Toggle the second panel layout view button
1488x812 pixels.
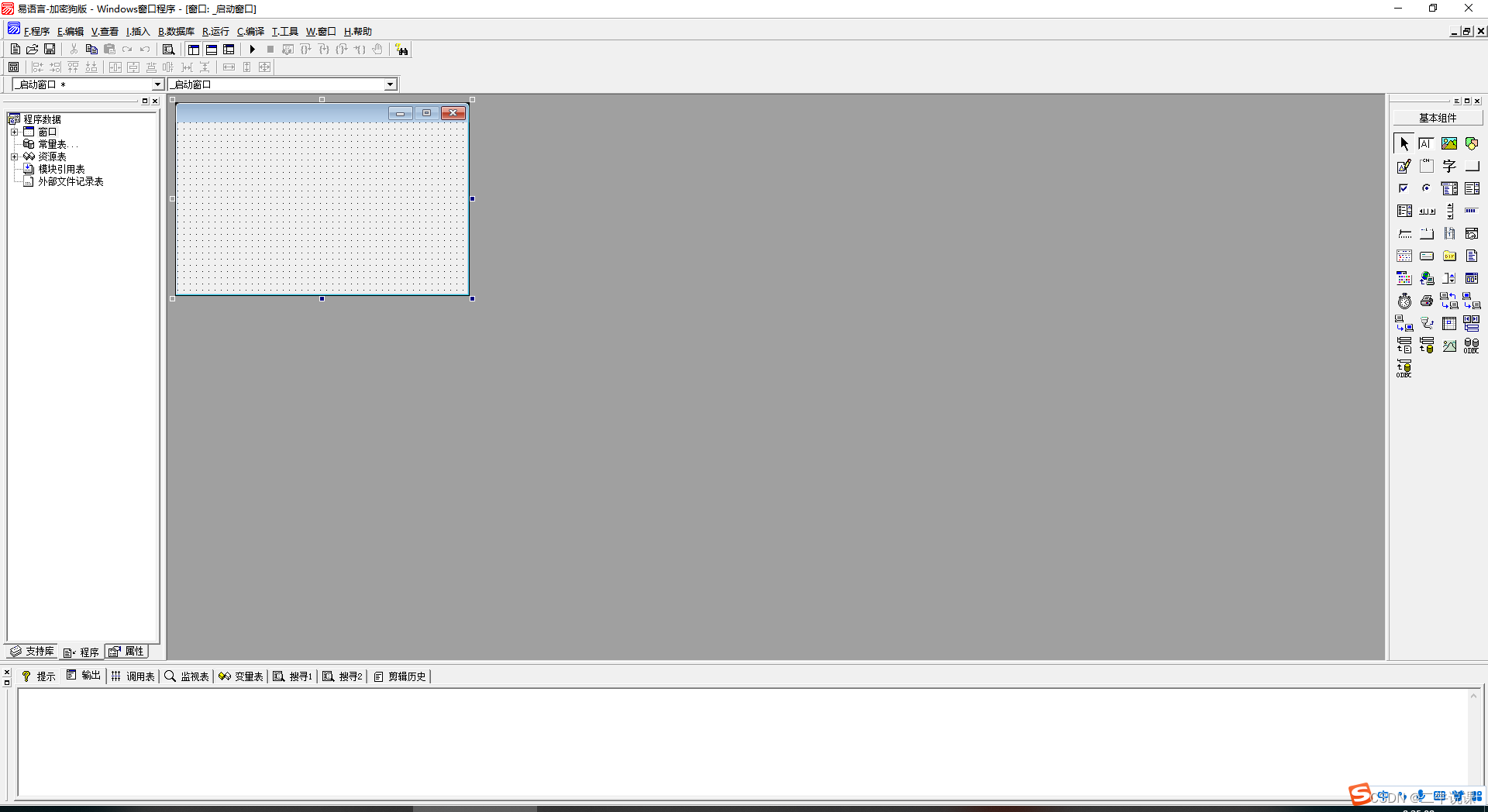coord(212,49)
